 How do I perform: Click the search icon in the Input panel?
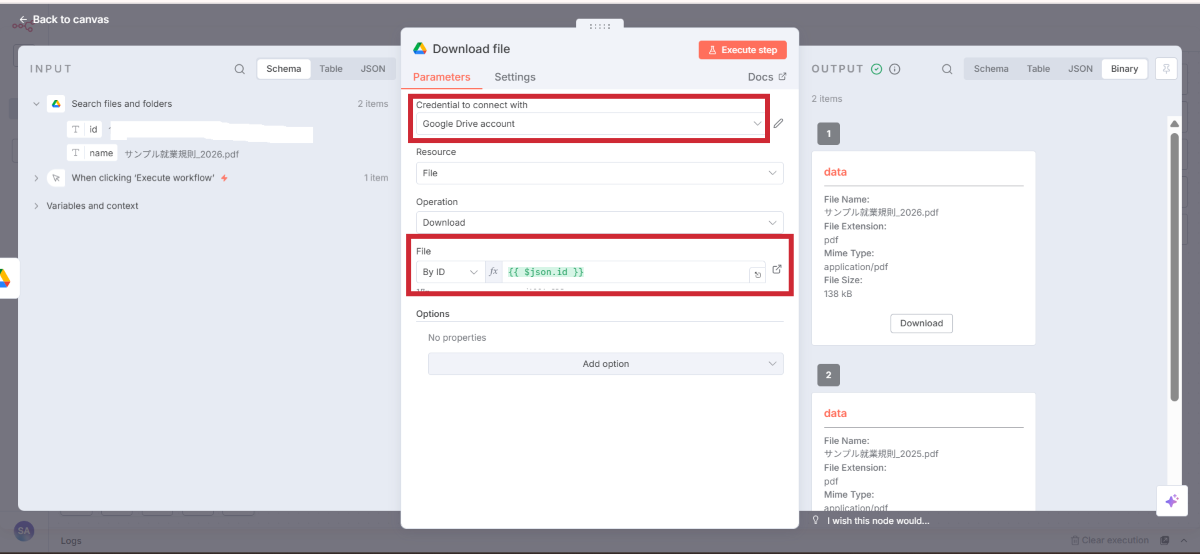click(x=239, y=69)
